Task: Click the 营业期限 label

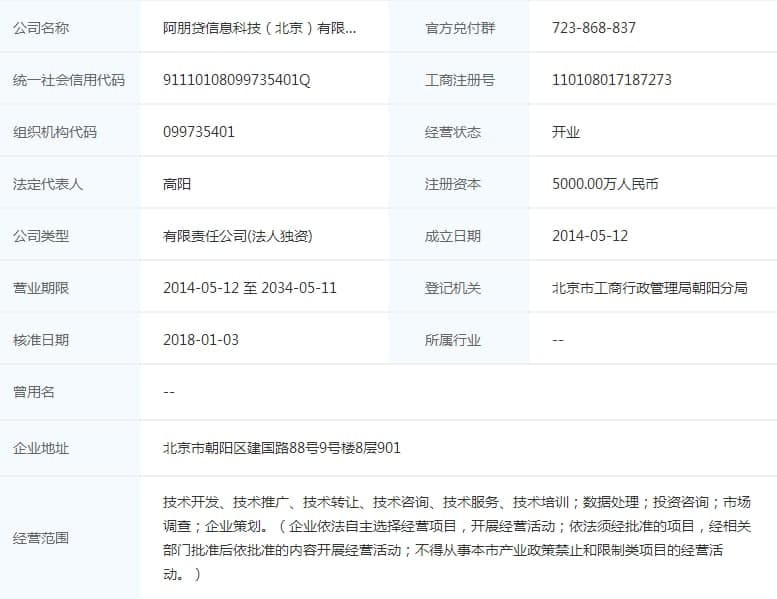Action: point(41,288)
